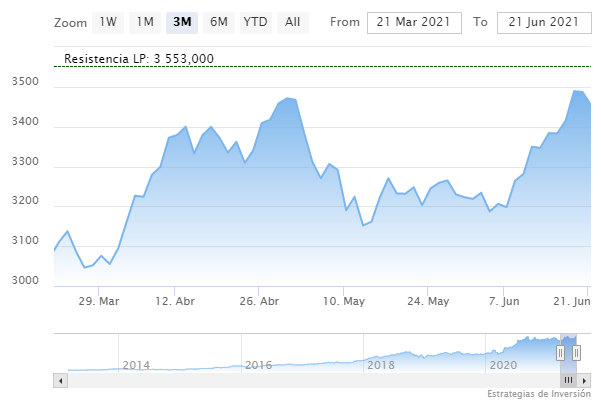Viewport: 601px width, 408px height.
Task: Set zoom to 1M
Action: pyautogui.click(x=145, y=22)
